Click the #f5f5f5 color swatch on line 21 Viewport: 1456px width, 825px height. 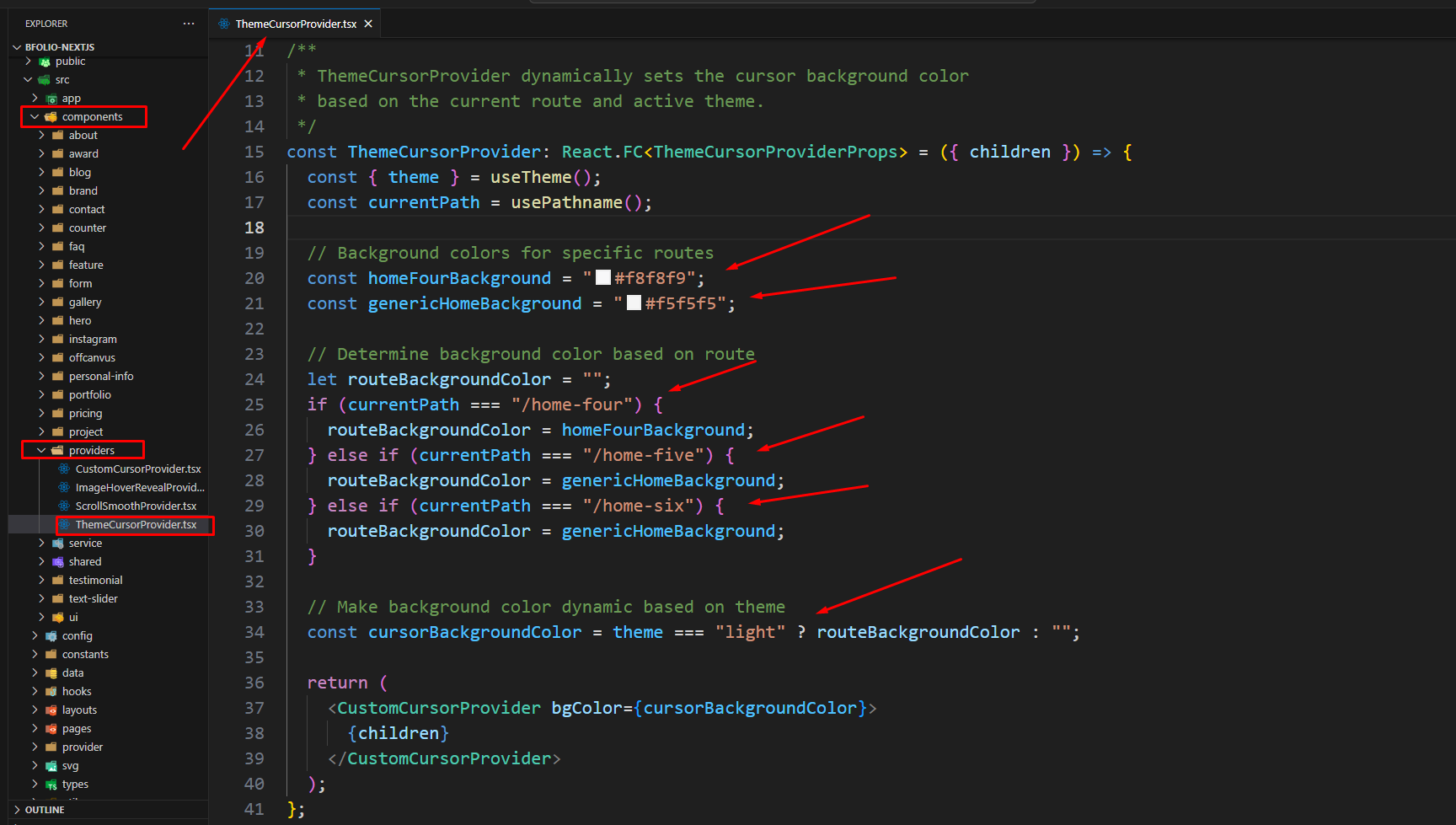tap(634, 303)
